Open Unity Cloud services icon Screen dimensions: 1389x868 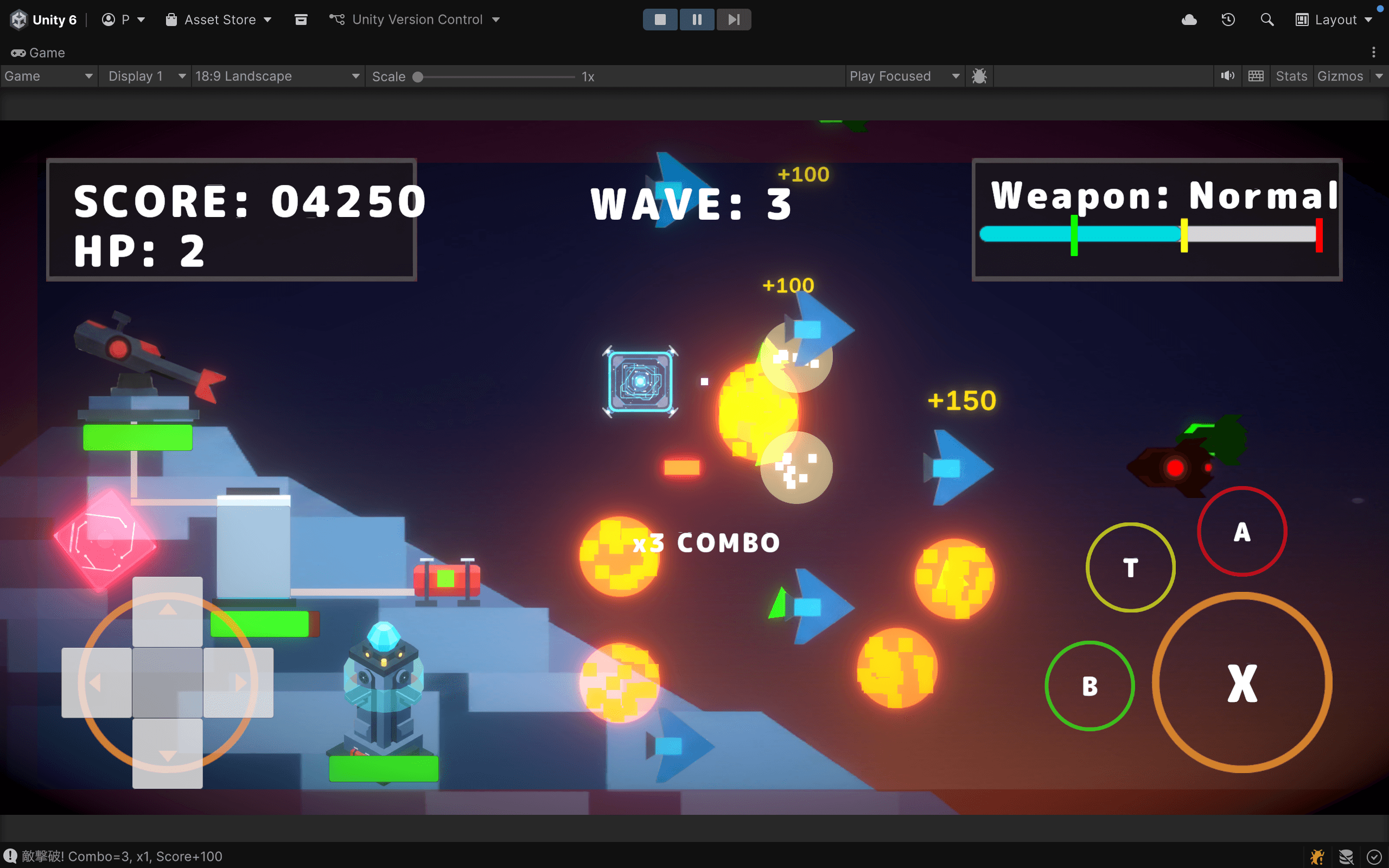tap(1189, 20)
